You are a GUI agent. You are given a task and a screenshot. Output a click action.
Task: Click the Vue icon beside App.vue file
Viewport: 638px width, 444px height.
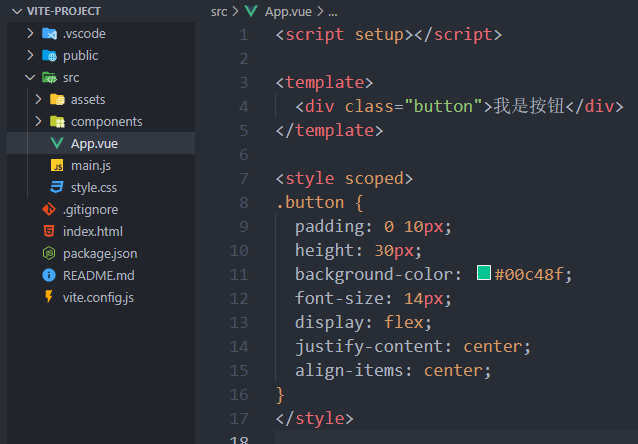click(x=57, y=143)
